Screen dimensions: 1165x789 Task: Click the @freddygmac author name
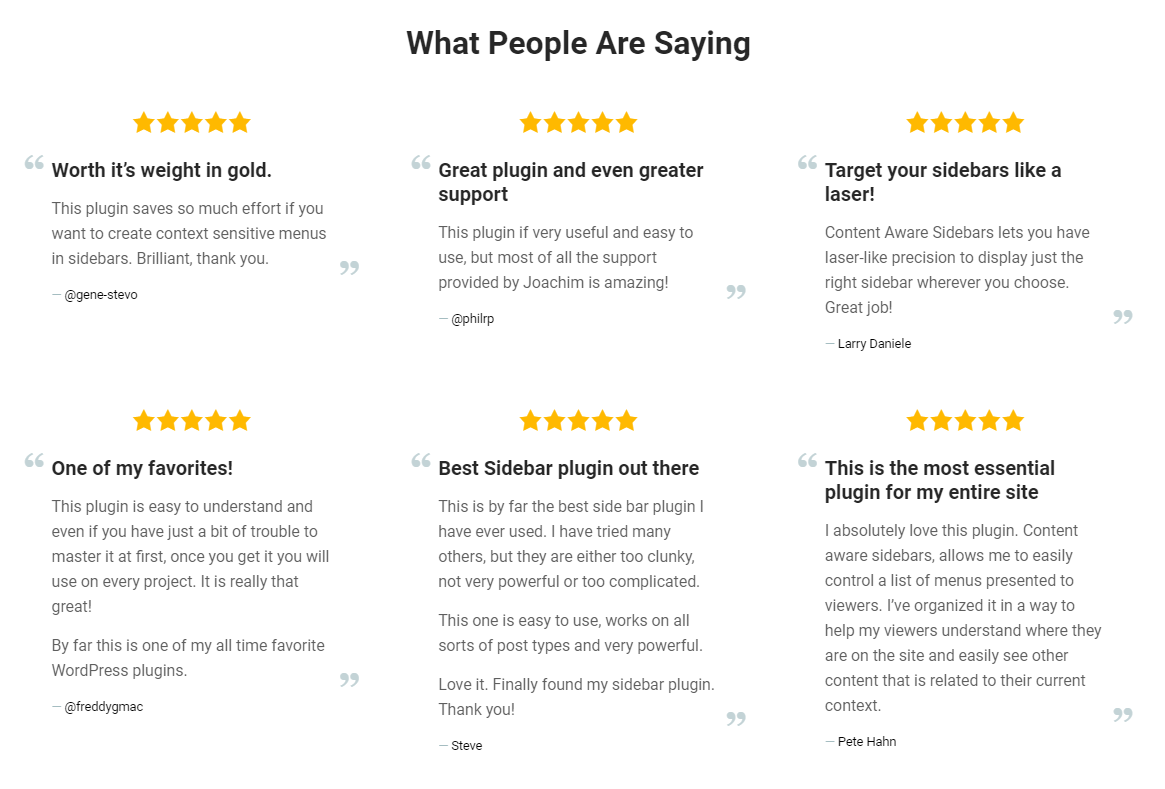(103, 707)
